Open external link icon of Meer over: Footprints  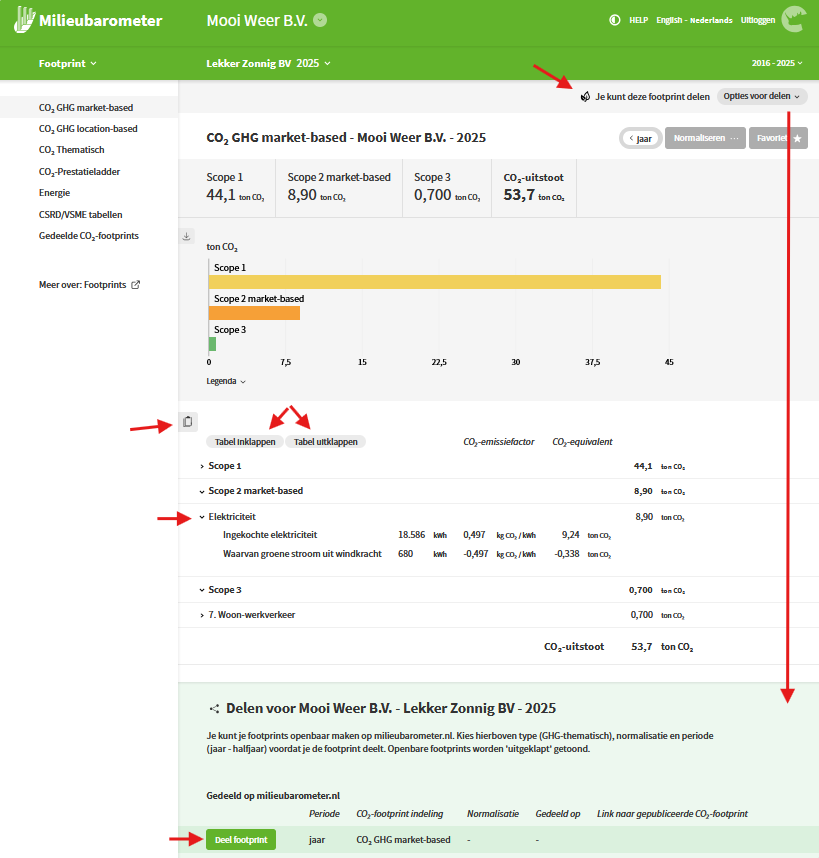pos(136,285)
